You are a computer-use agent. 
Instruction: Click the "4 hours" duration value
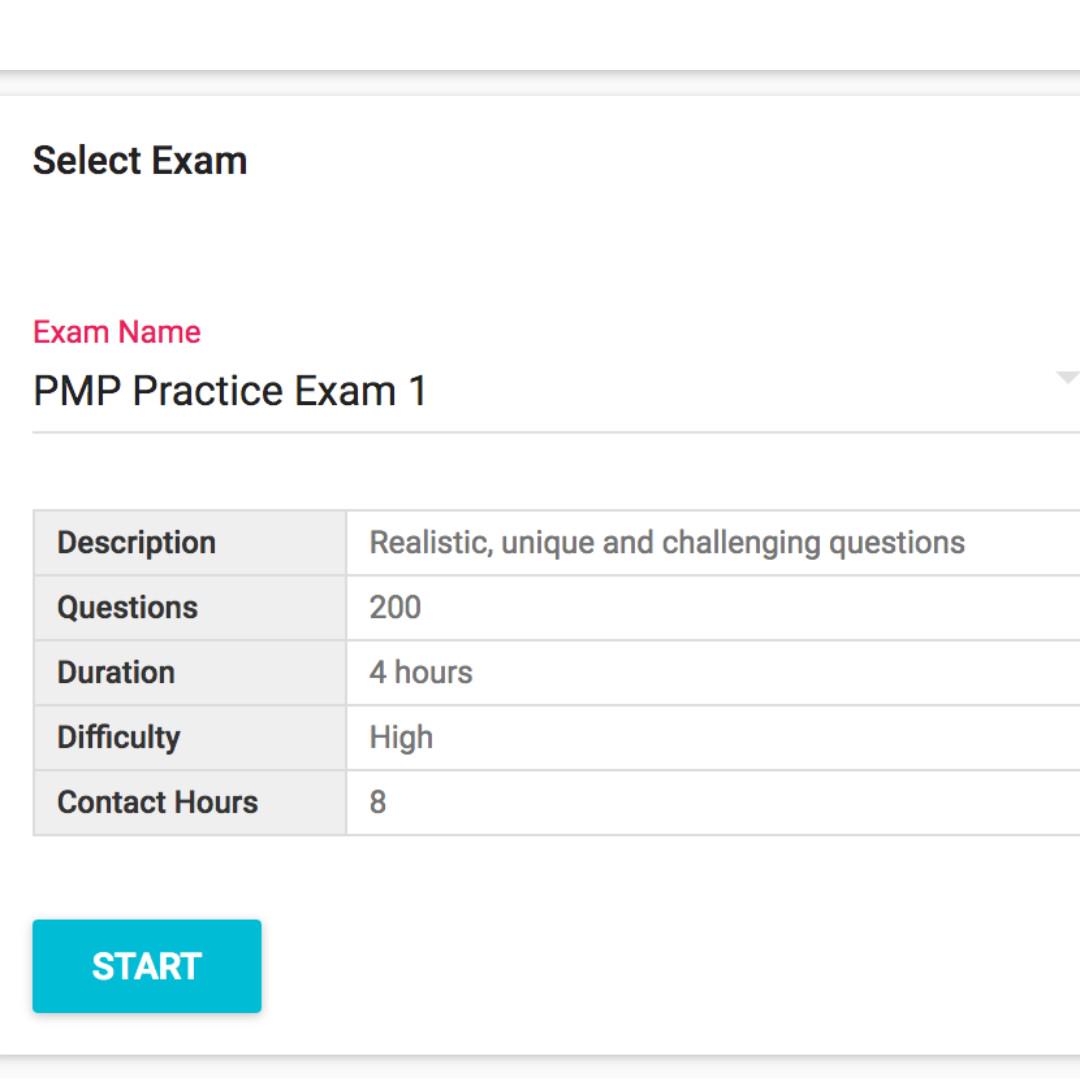(420, 672)
